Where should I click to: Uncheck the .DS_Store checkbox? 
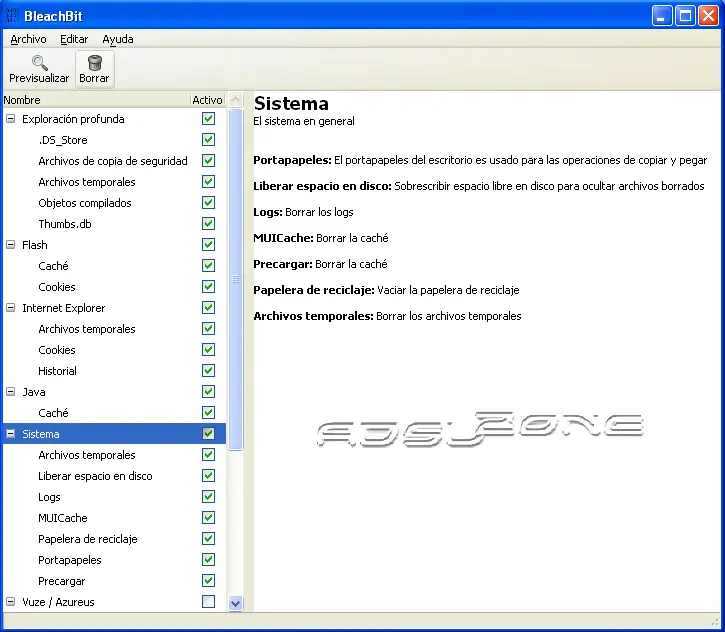[x=209, y=140]
